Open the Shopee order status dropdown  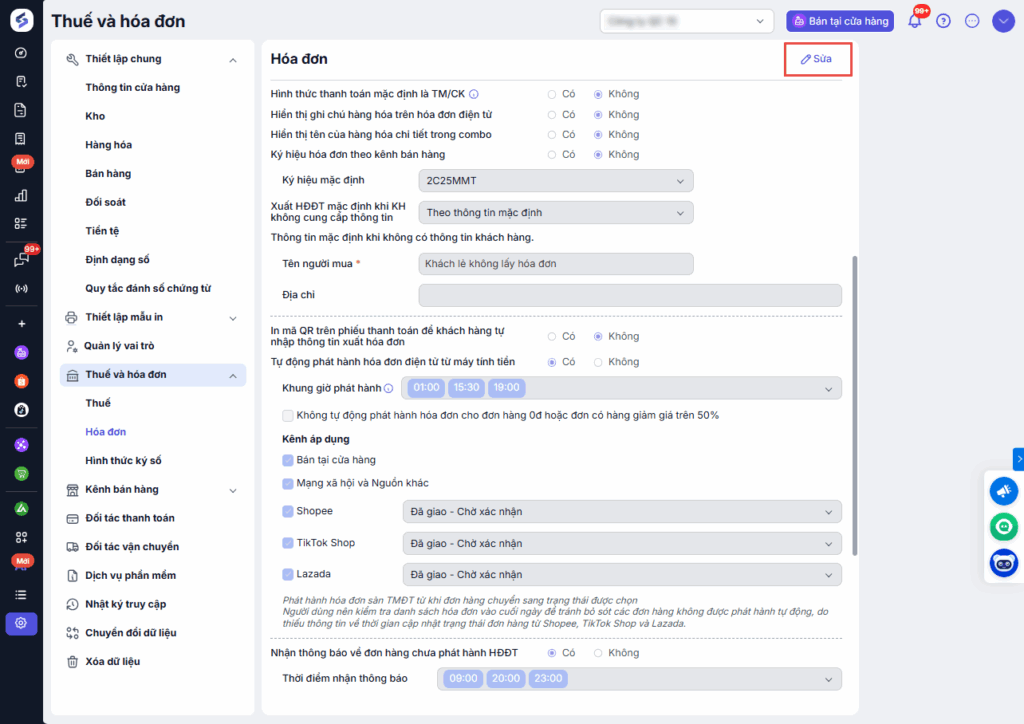coord(622,512)
